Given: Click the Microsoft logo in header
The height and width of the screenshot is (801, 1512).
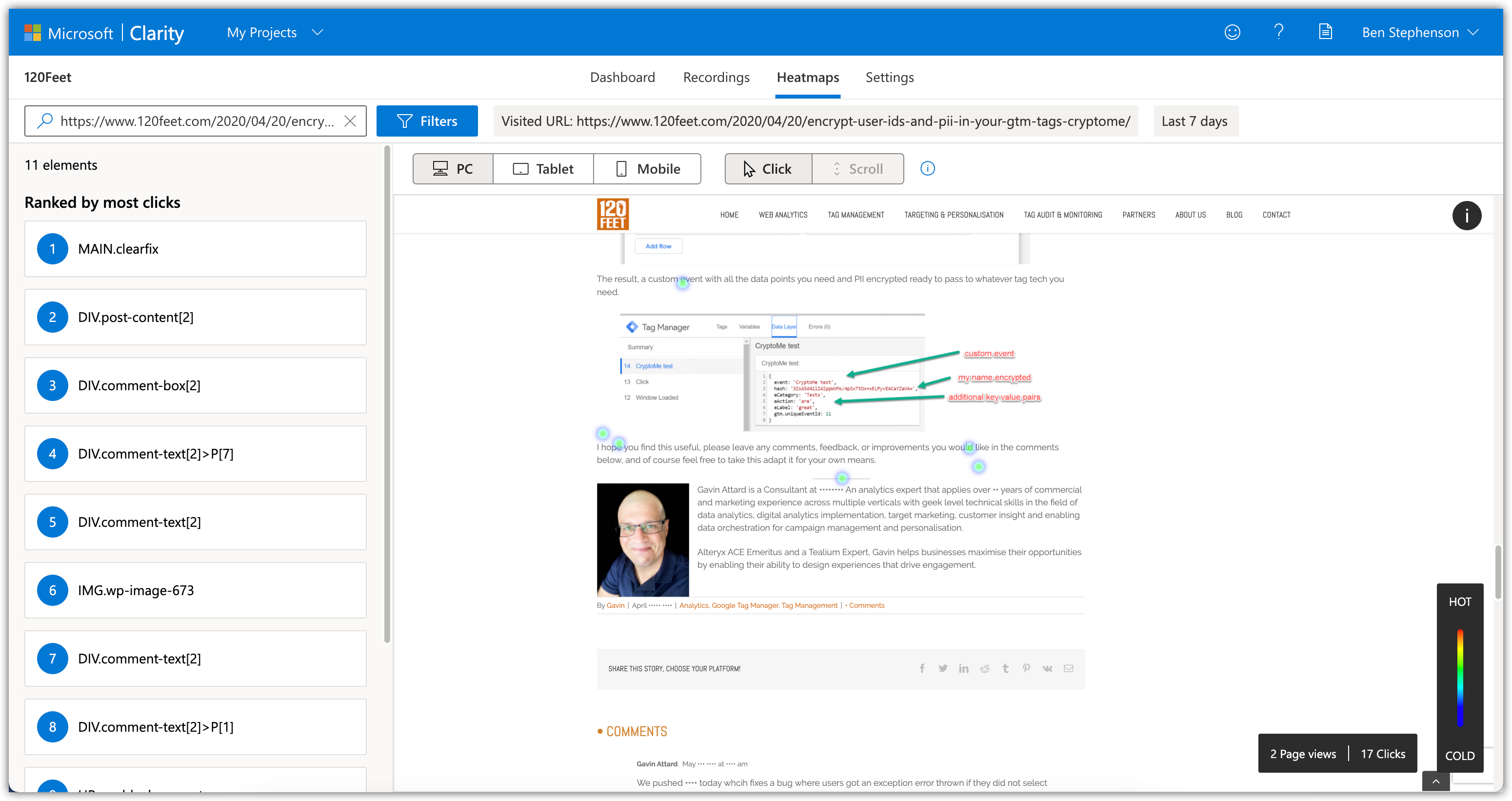Looking at the screenshot, I should coord(32,32).
